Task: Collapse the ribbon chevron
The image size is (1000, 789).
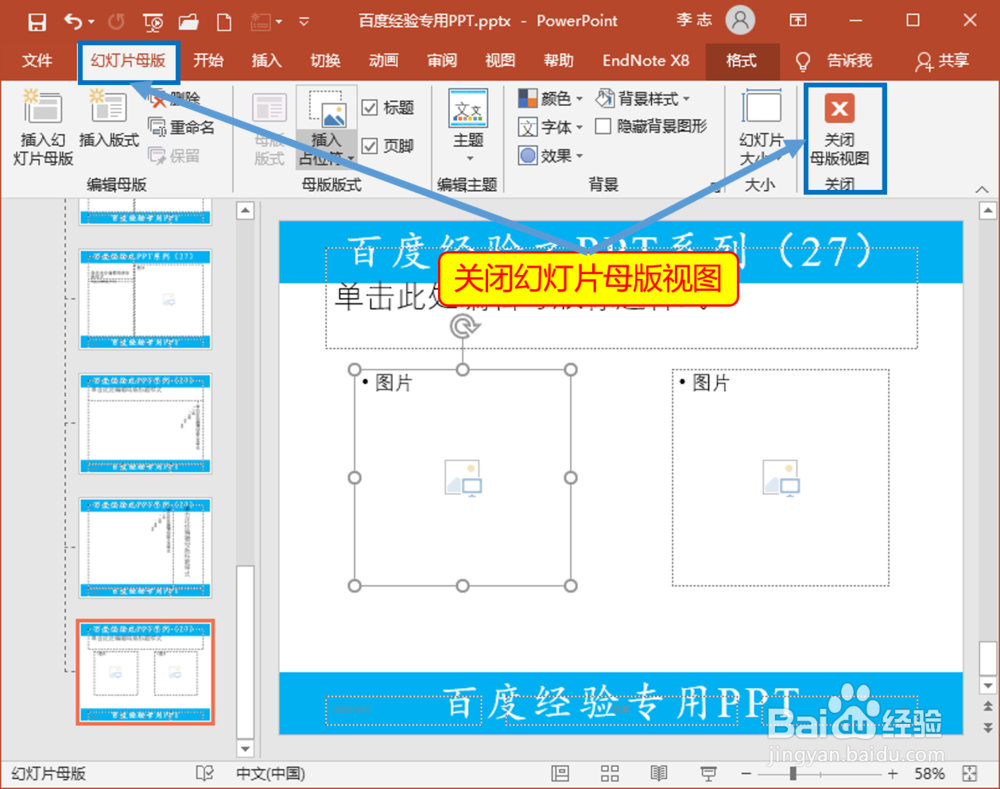Action: pos(982,189)
